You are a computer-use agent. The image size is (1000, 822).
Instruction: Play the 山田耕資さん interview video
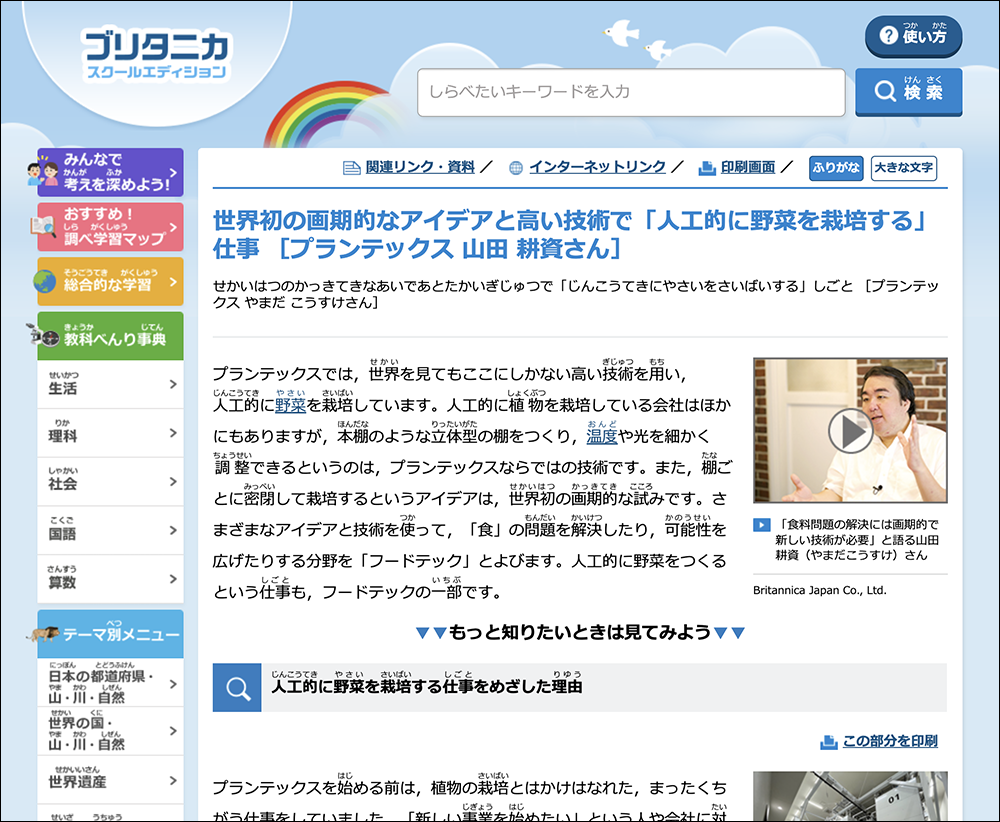(x=850, y=431)
